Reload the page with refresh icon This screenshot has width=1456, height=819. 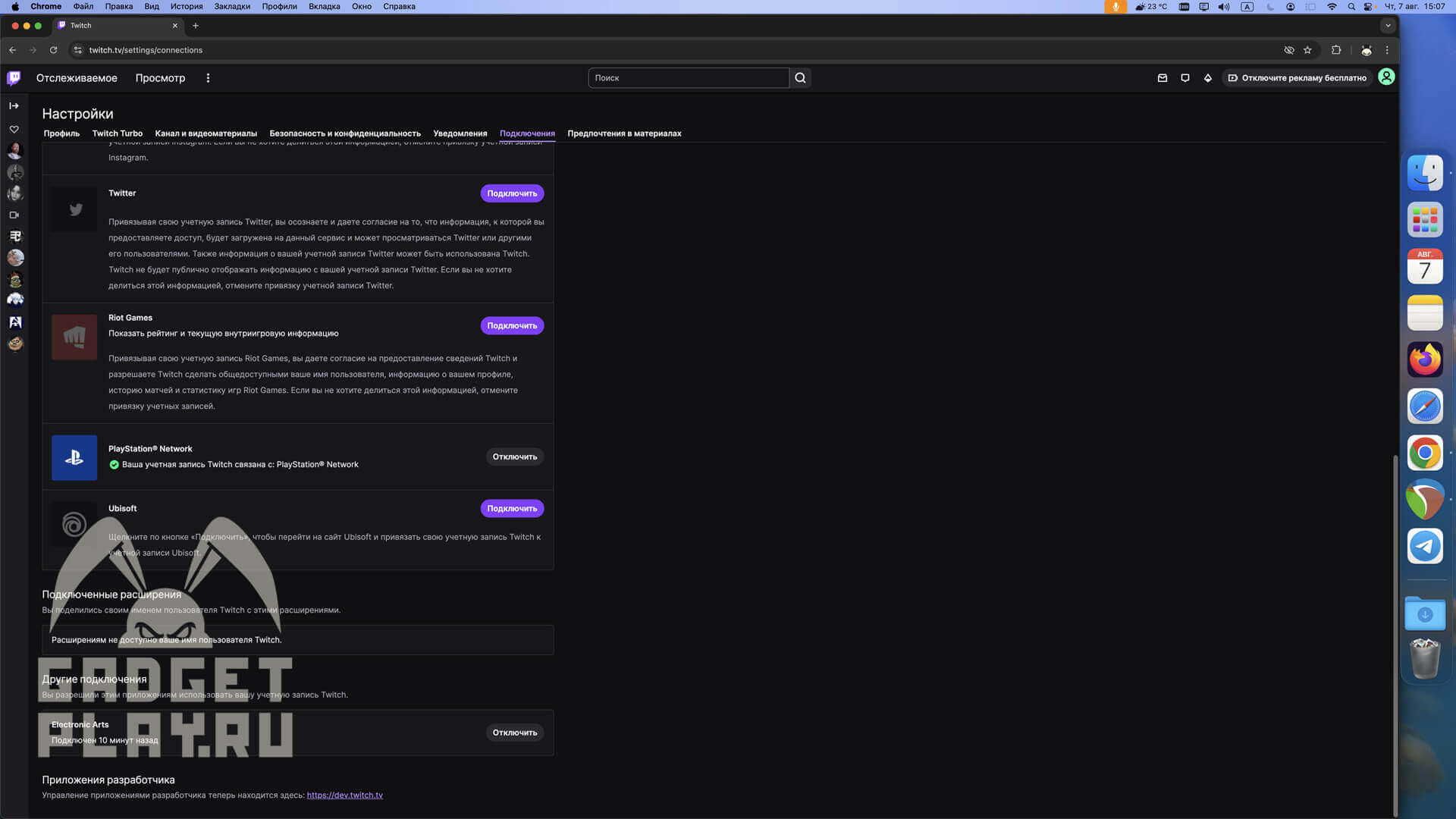[53, 50]
